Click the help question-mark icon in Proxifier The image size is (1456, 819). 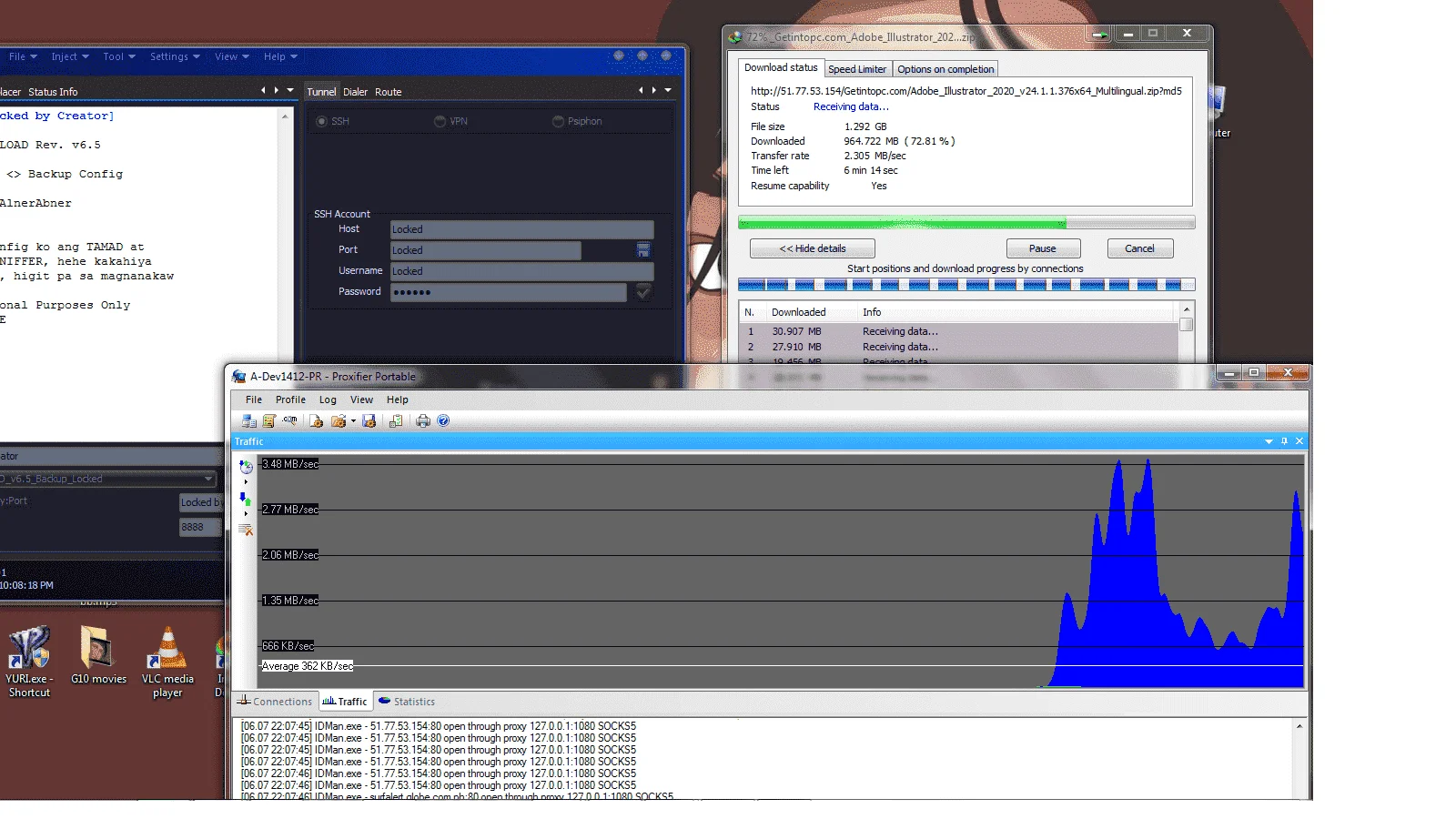tap(443, 421)
